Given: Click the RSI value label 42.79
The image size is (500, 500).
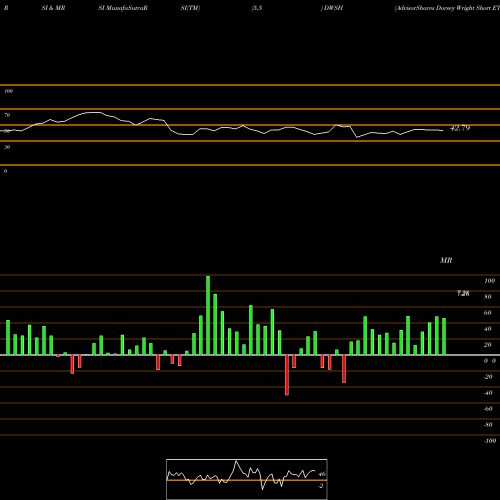Looking at the screenshot, I should [460, 128].
